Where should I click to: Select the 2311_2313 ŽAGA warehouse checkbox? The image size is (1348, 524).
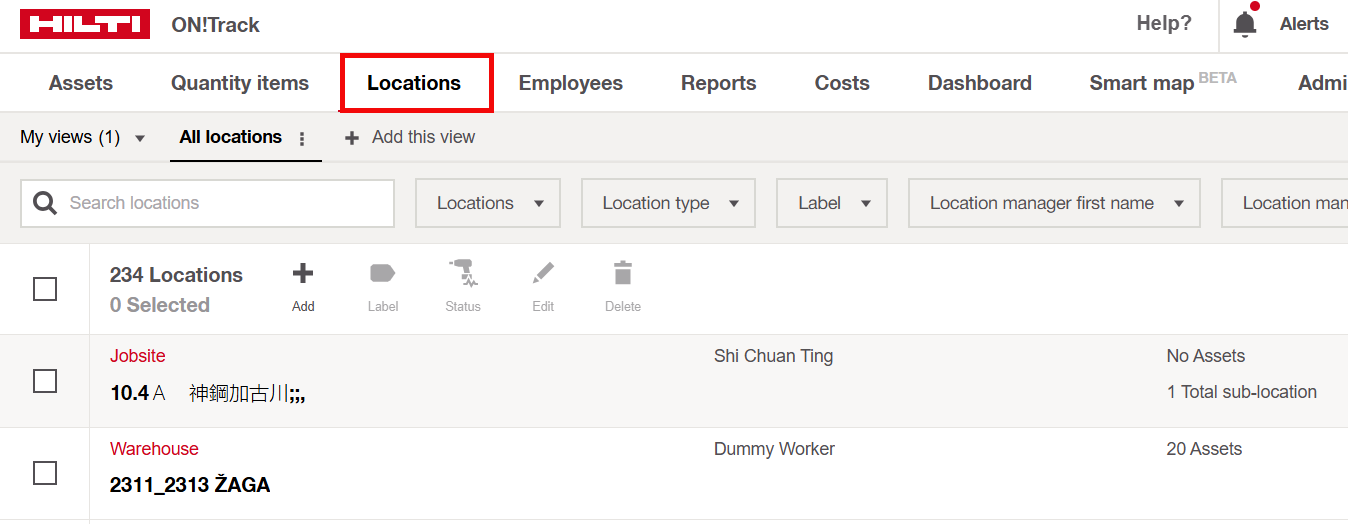pos(45,473)
